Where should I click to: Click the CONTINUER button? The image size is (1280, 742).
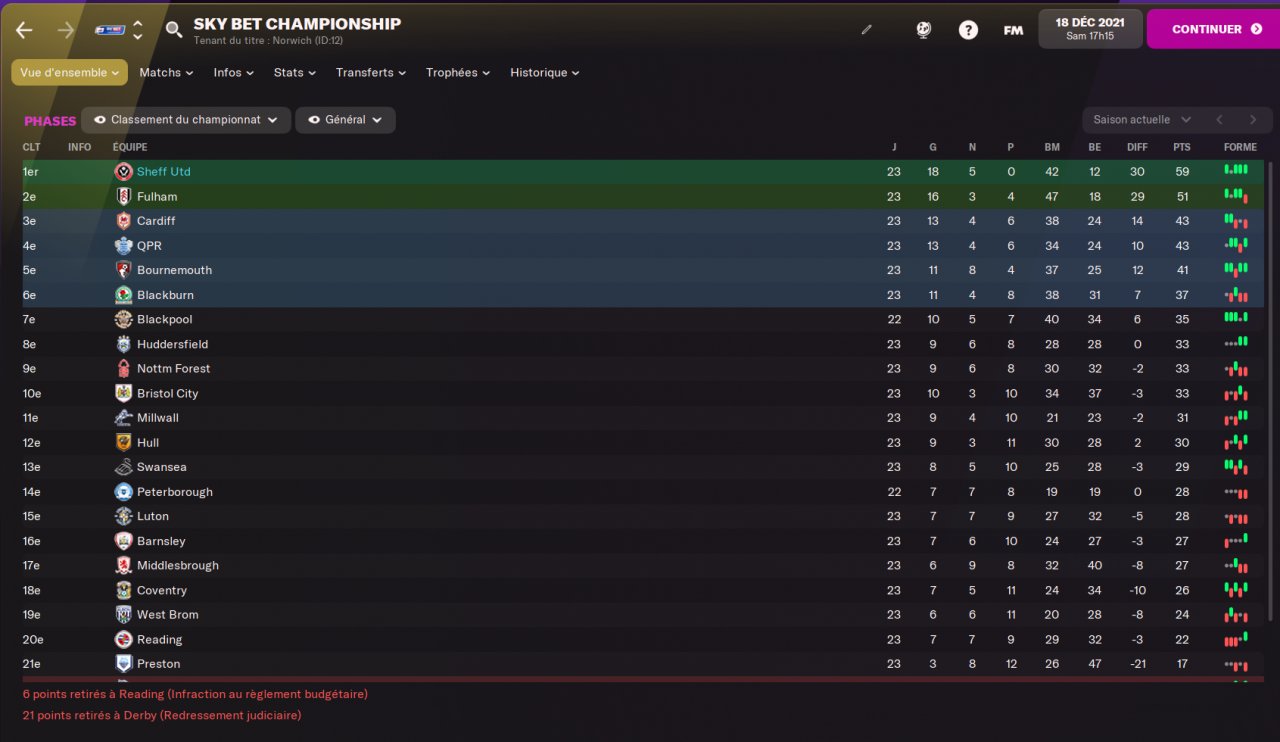(1213, 29)
